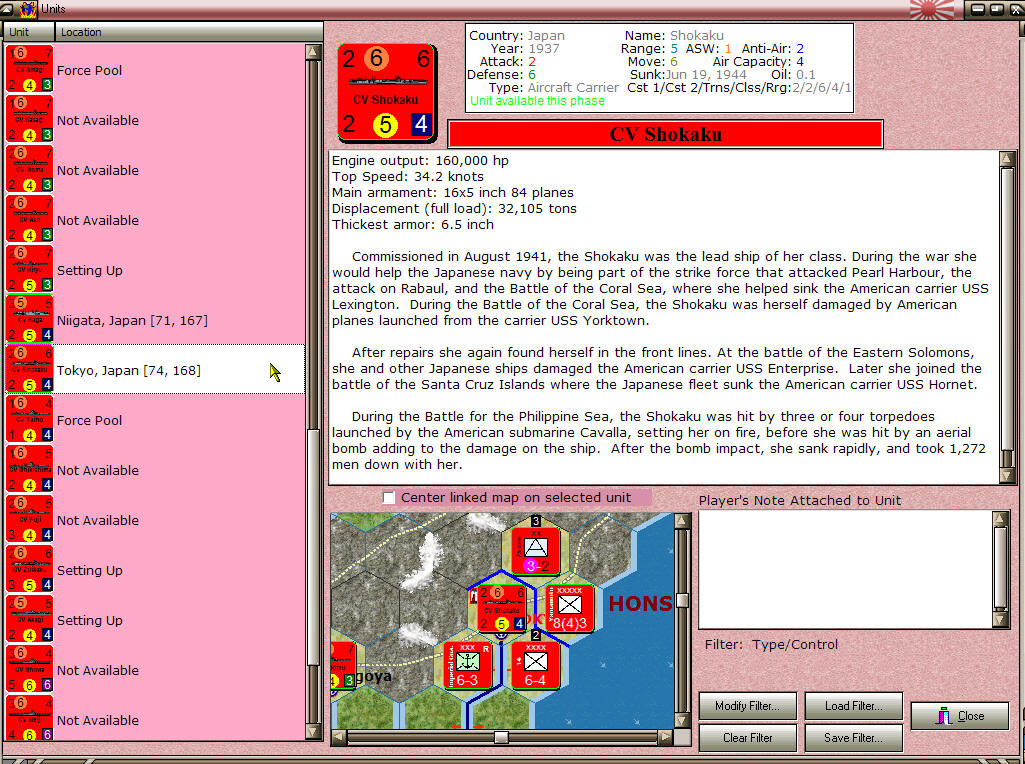The height and width of the screenshot is (764, 1025).
Task: Click description text scrollbar down arrow
Action: pyautogui.click(x=1007, y=475)
